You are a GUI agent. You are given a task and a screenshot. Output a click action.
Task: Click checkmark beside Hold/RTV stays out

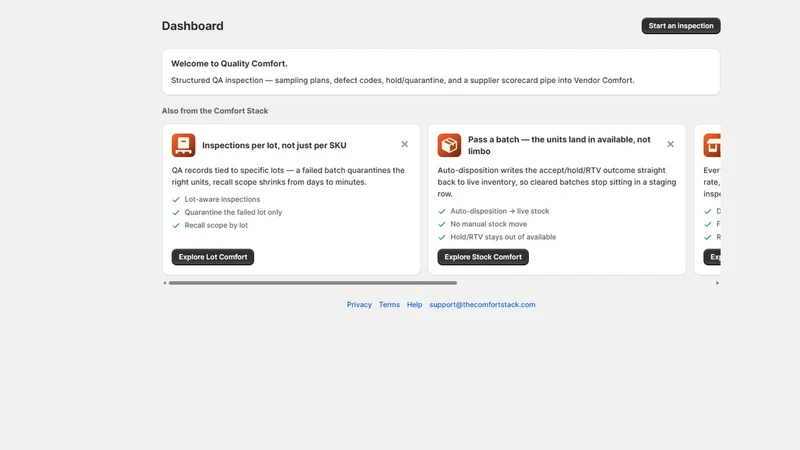[x=442, y=237]
